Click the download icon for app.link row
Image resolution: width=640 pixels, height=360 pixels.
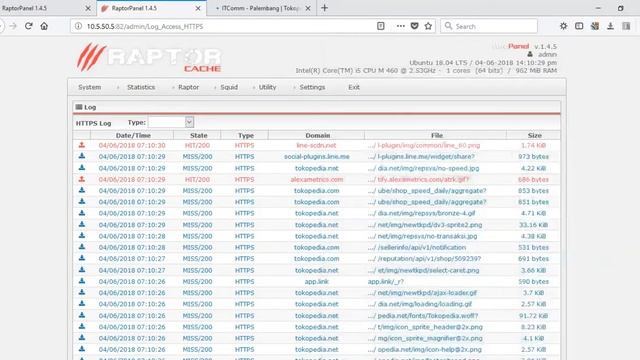[x=82, y=281]
